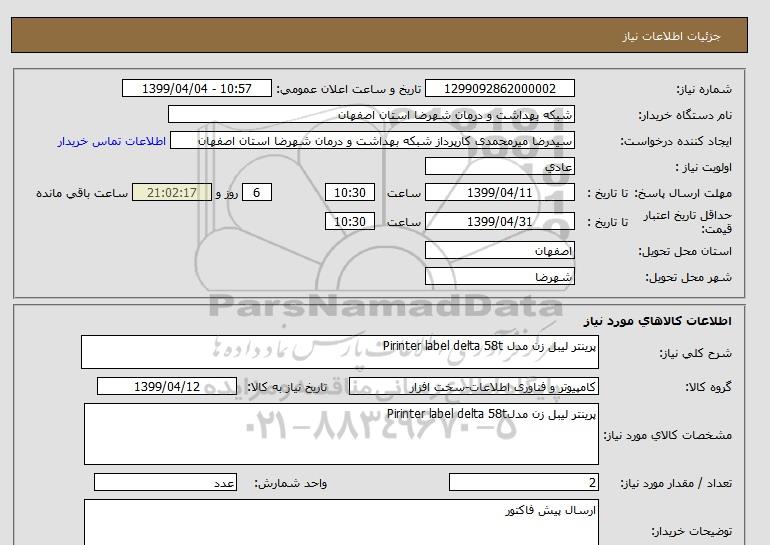770x545 pixels.
Task: Click the remaining days box showing 6
Action: (256, 192)
